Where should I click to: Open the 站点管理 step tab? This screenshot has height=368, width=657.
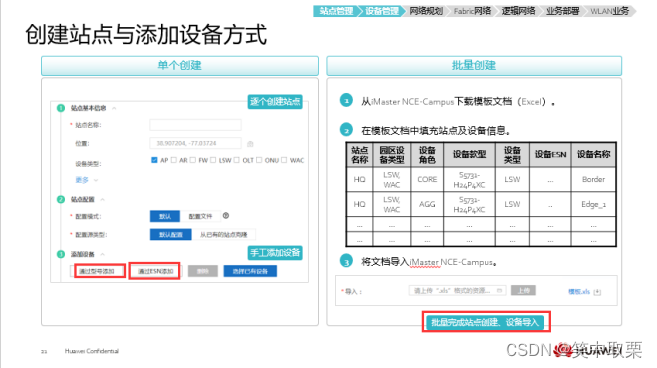point(336,11)
